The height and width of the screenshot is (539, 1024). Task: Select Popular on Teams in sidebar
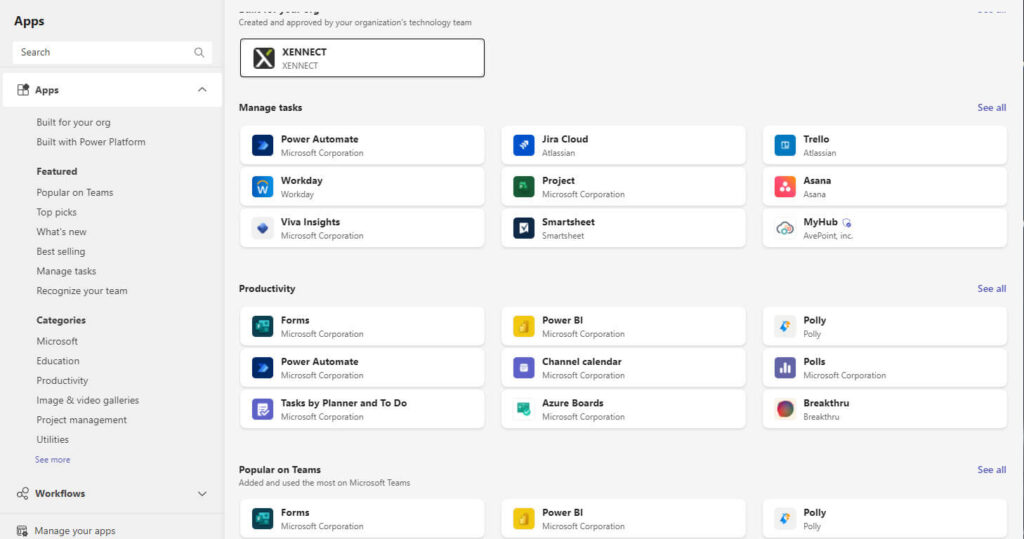(74, 193)
